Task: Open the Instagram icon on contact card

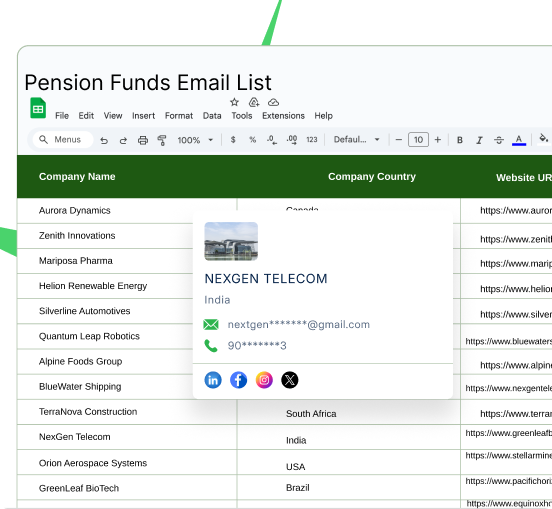Action: pos(264,380)
